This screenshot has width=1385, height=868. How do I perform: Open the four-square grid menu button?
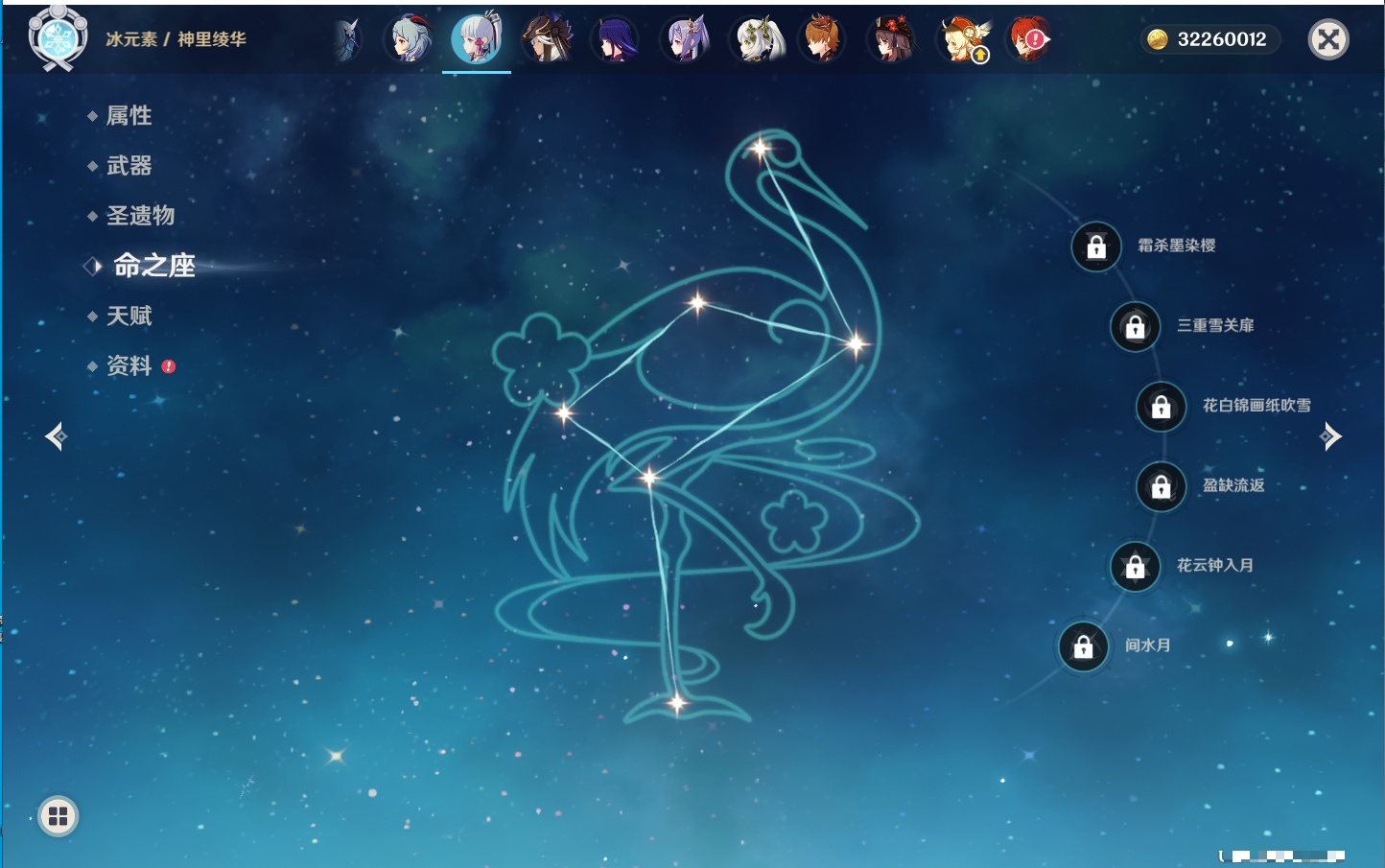click(x=59, y=816)
